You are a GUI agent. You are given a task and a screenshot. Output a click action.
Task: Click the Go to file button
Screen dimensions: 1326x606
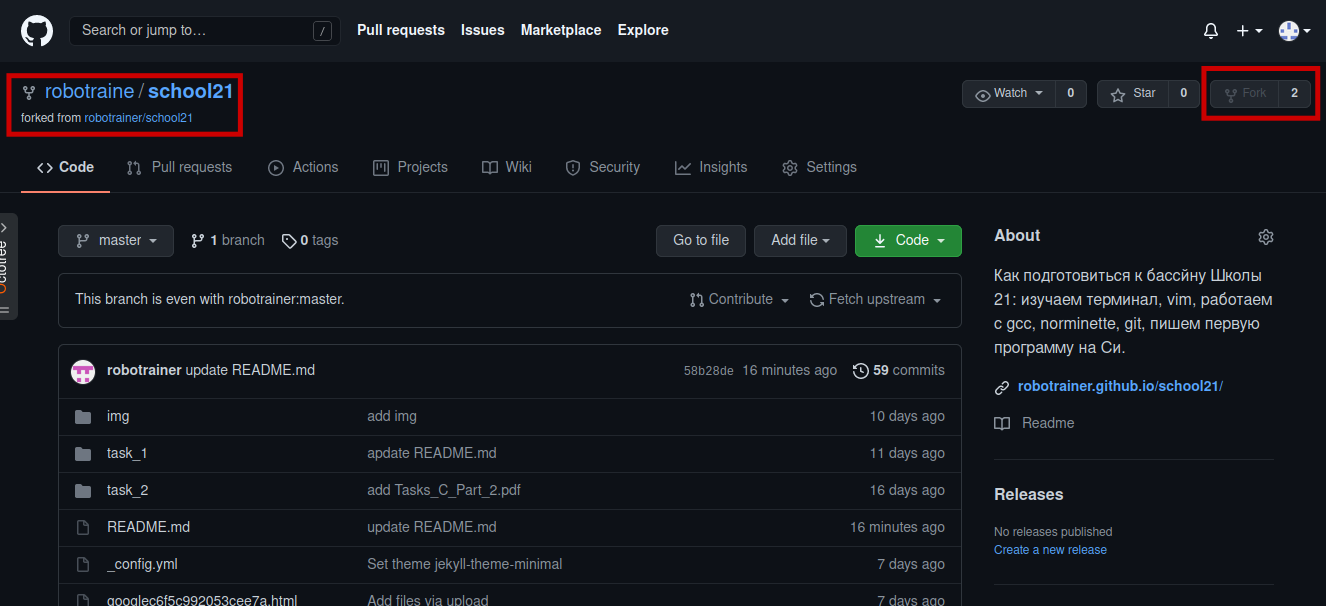pos(701,241)
